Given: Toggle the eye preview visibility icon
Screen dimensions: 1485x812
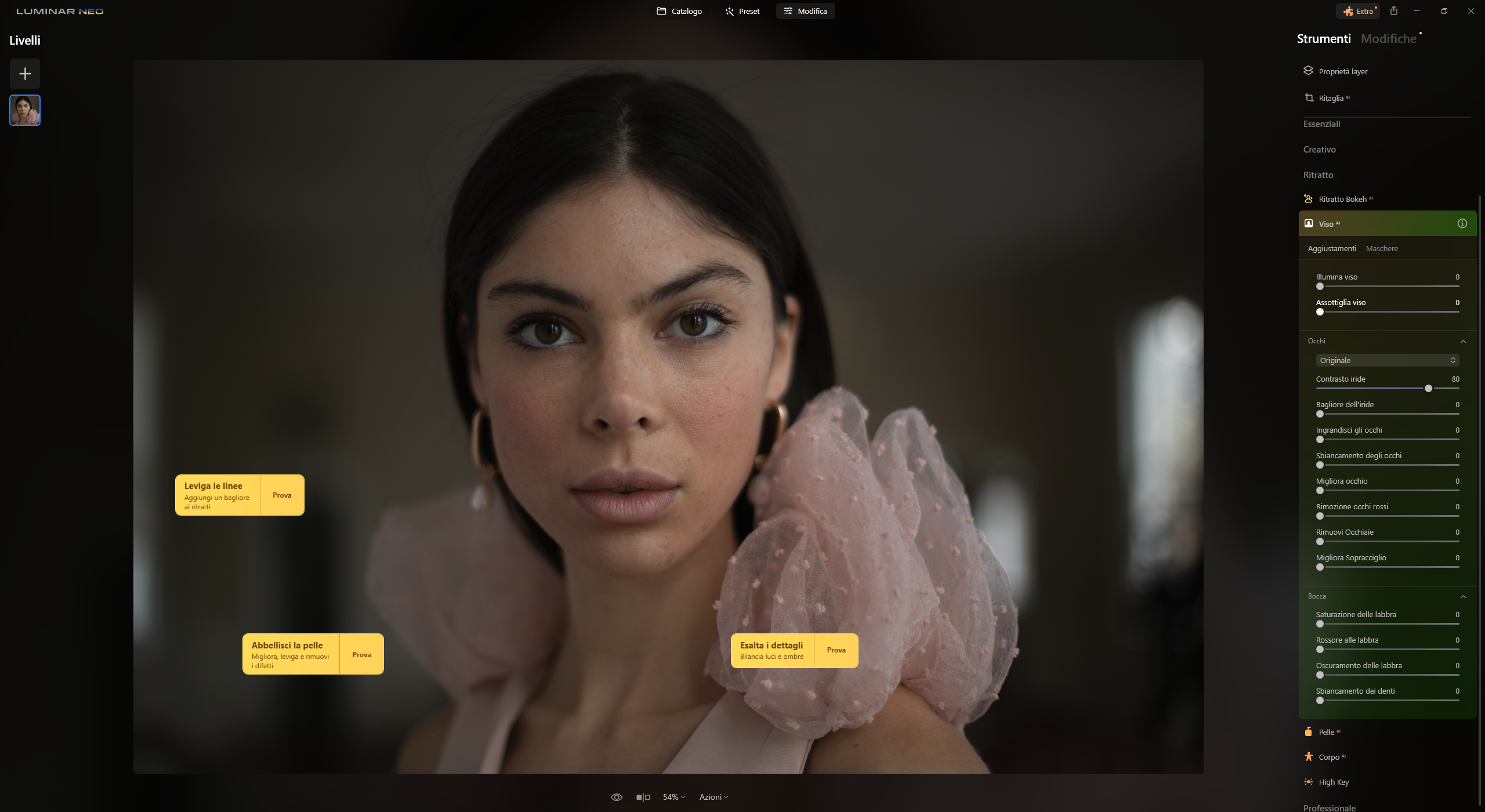Looking at the screenshot, I should click(x=616, y=797).
